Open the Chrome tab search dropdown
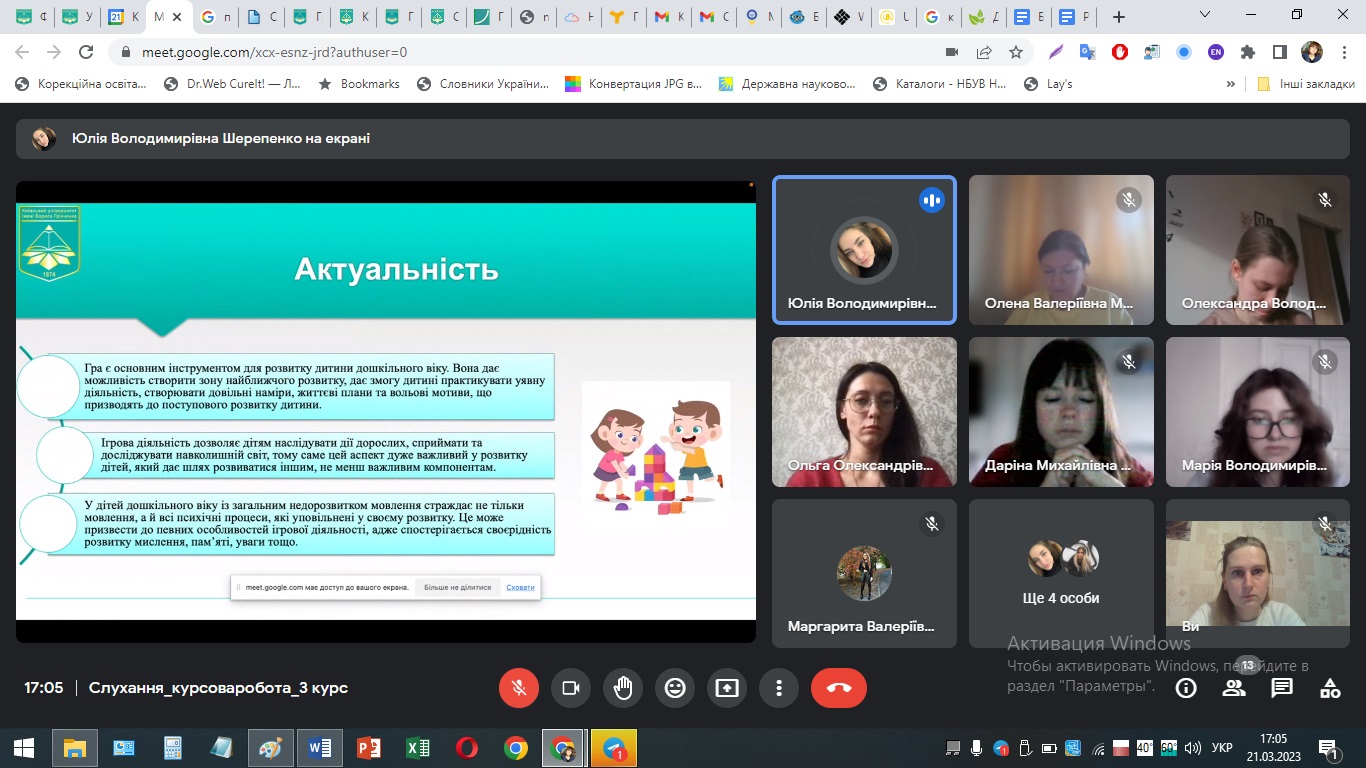This screenshot has width=1366, height=768. [1205, 16]
